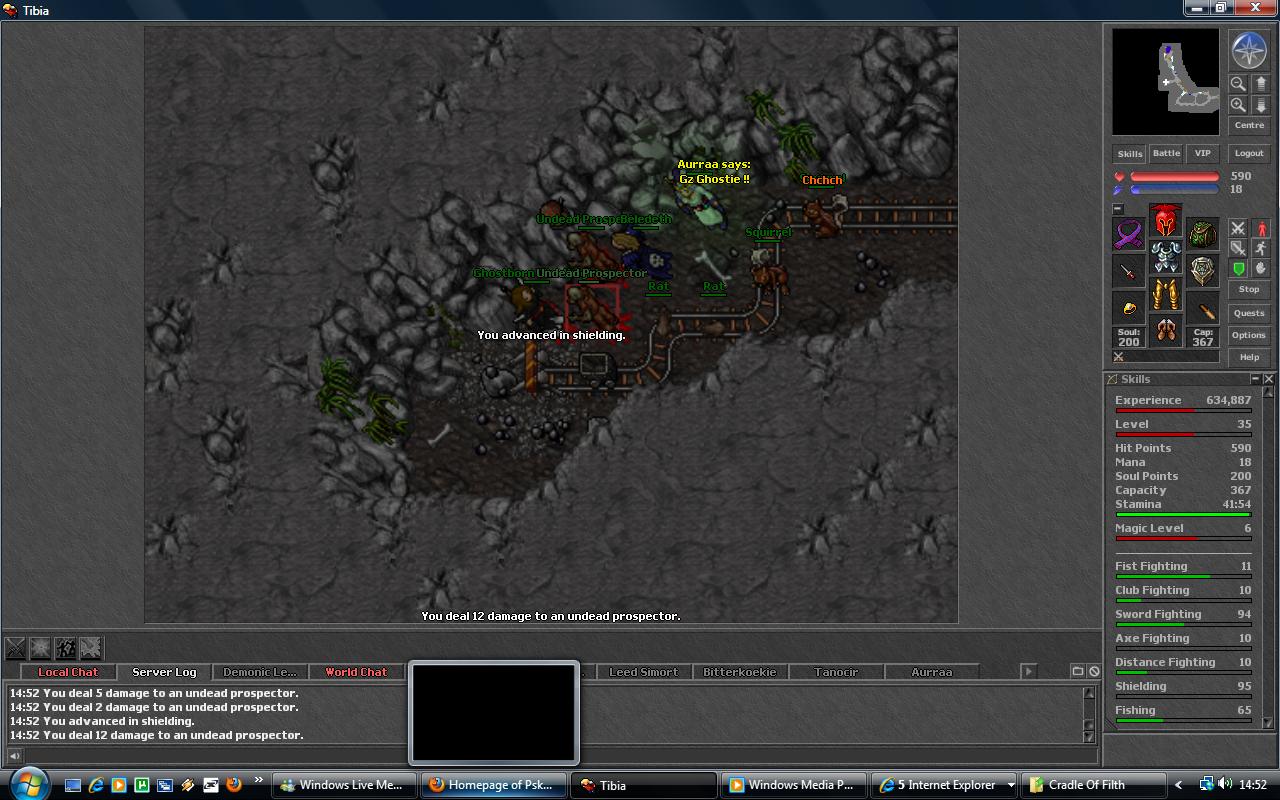The width and height of the screenshot is (1280, 800).
Task: Switch to the Local Chat tab
Action: 68,672
